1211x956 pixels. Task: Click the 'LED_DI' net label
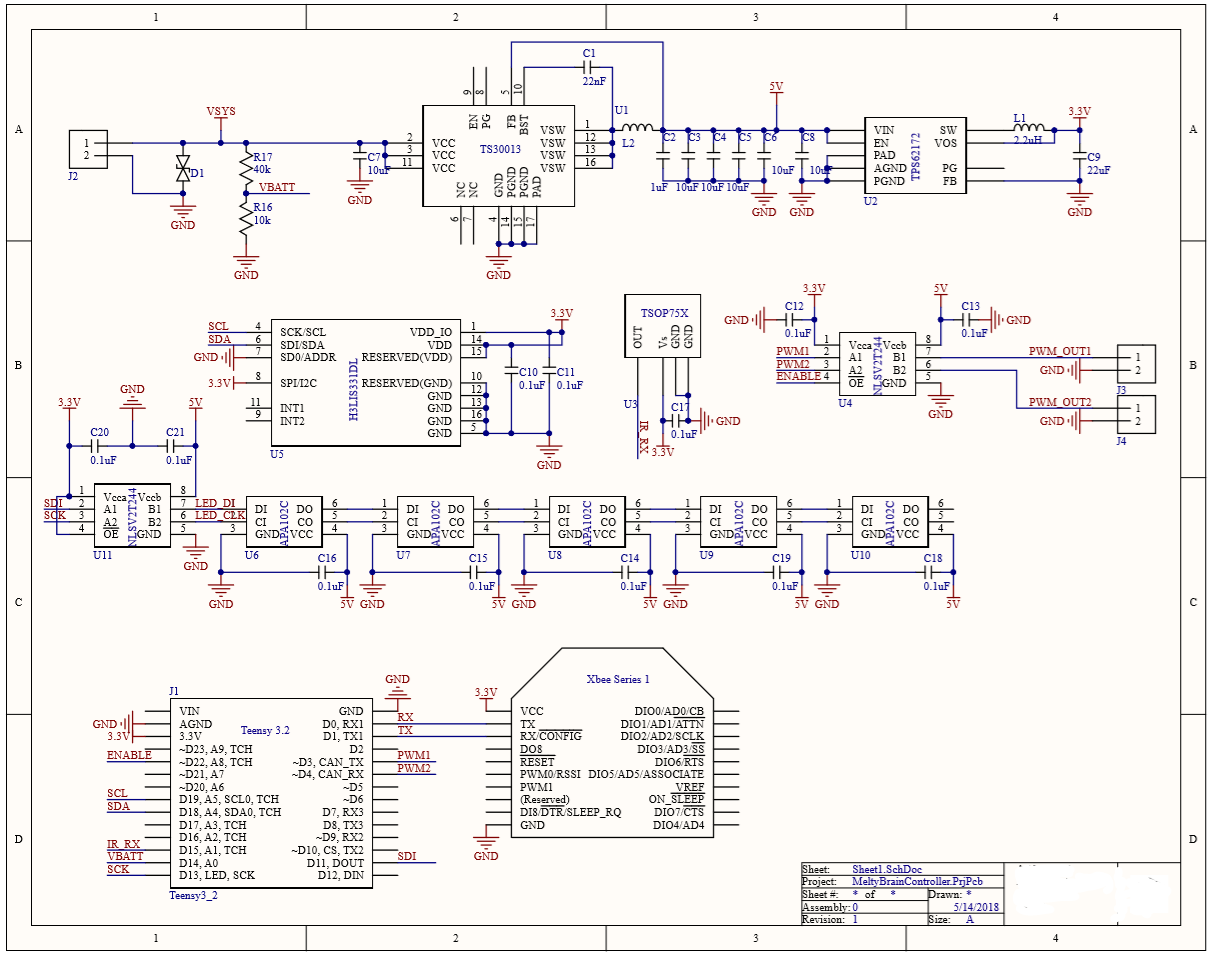coord(214,502)
